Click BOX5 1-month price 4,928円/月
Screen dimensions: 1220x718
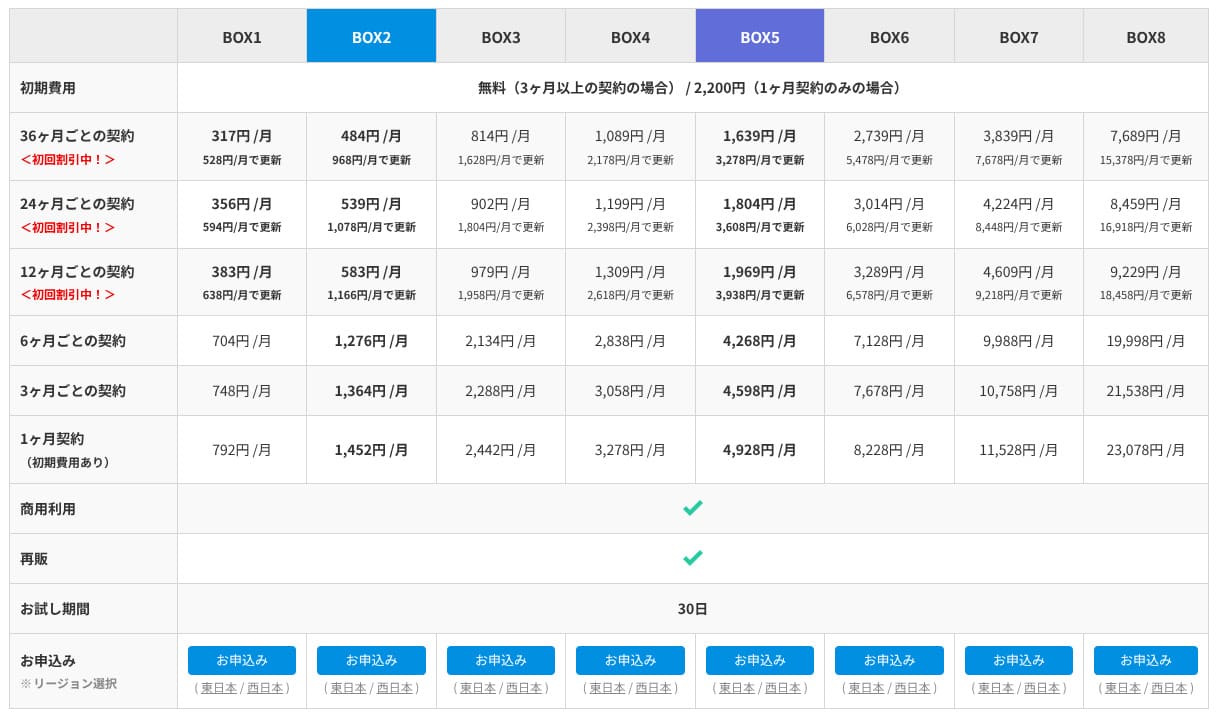pyautogui.click(x=759, y=450)
